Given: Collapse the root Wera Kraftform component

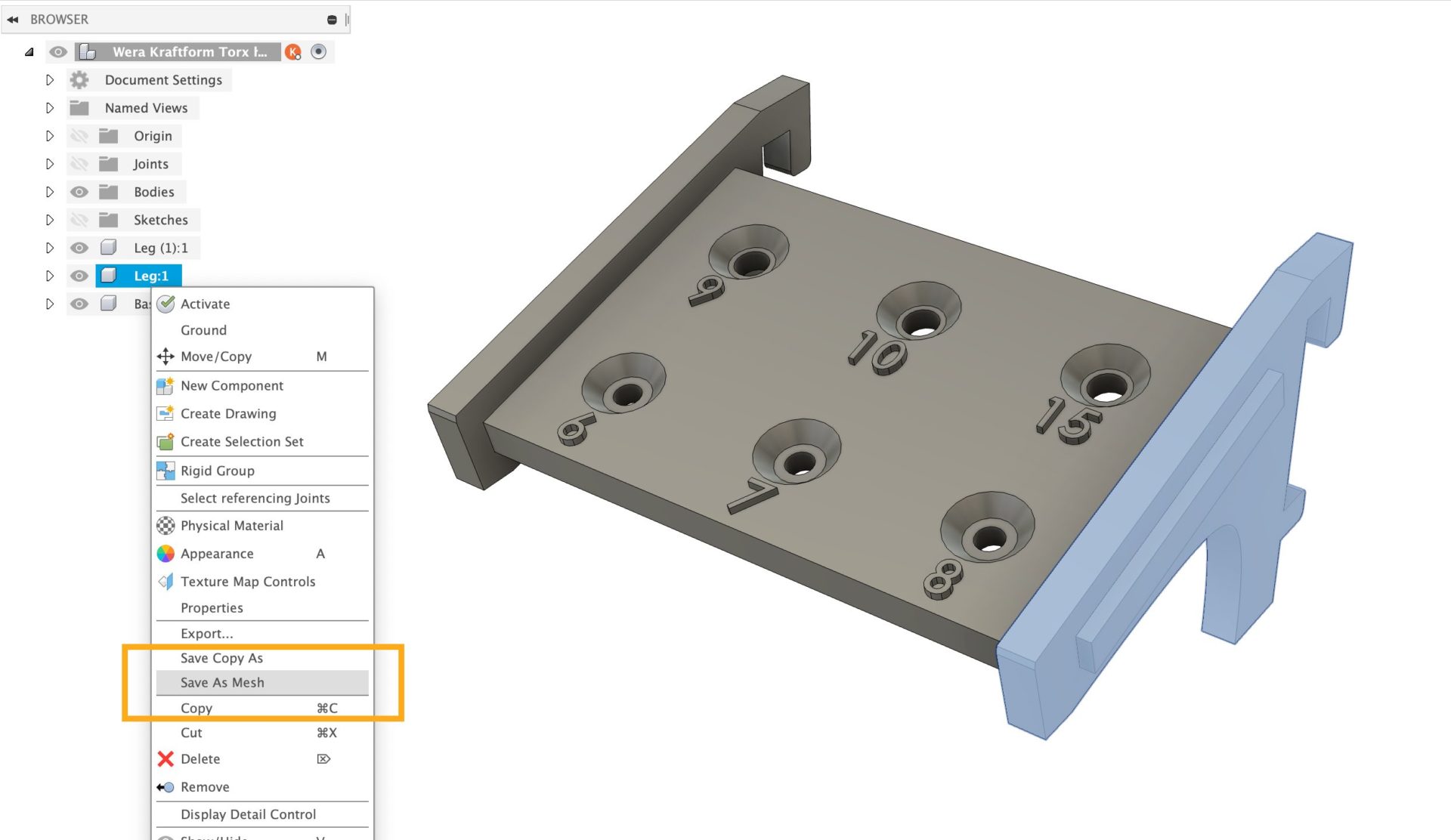Looking at the screenshot, I should click(x=29, y=52).
